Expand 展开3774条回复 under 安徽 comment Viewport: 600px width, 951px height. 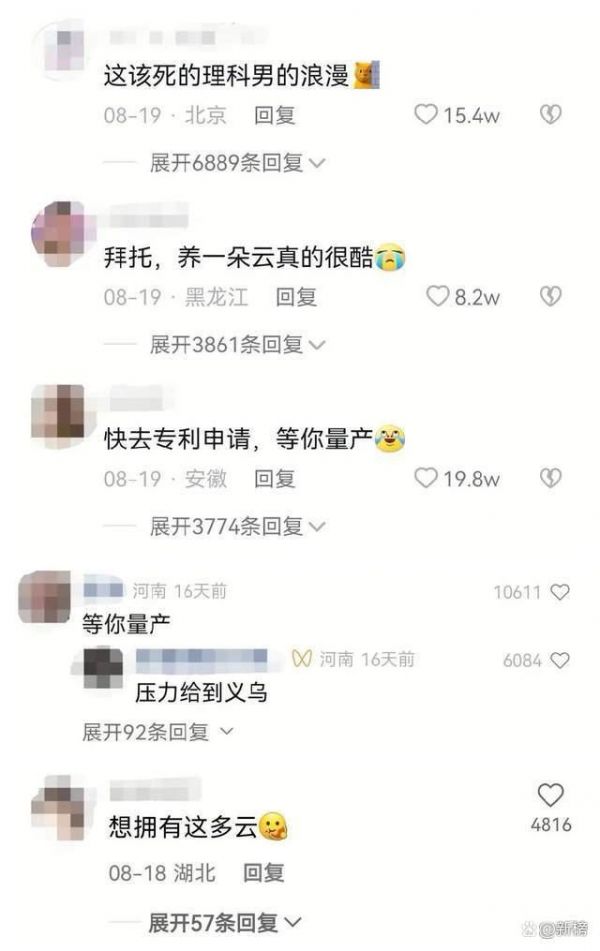coord(237,526)
